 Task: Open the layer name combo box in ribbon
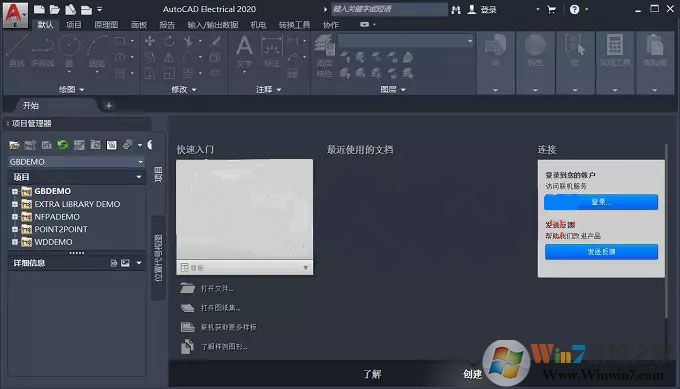tap(405, 41)
